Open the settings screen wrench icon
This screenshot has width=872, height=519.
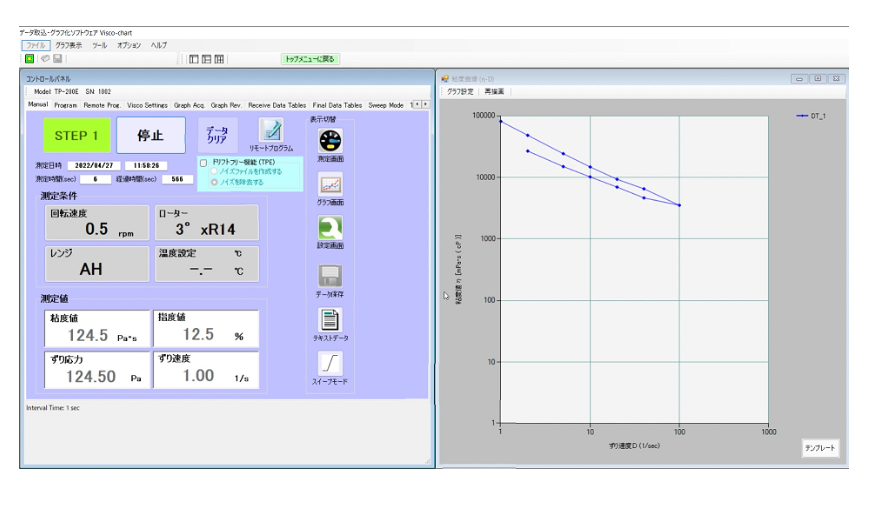point(330,228)
